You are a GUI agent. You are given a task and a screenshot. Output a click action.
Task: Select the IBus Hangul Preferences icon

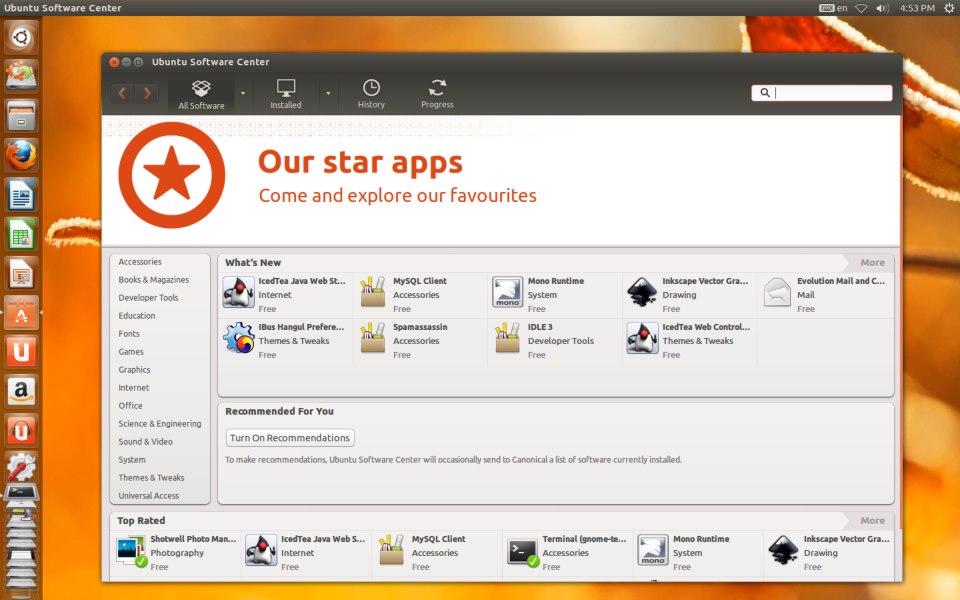238,338
